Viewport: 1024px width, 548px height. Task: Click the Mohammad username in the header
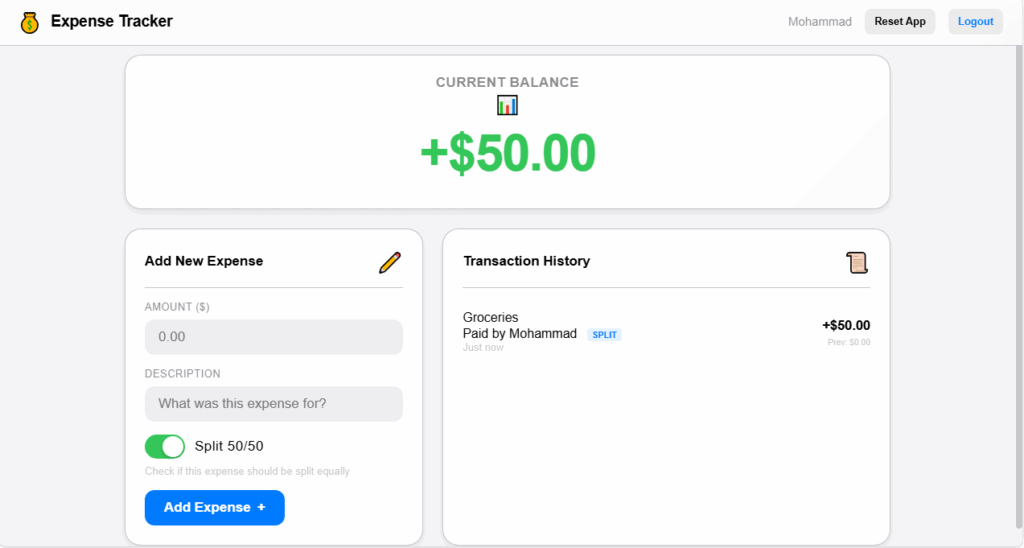tap(819, 22)
